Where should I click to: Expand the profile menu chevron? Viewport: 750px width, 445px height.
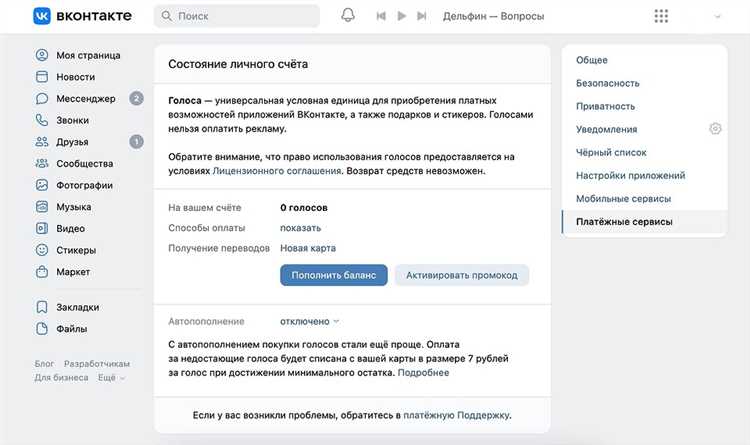point(717,16)
